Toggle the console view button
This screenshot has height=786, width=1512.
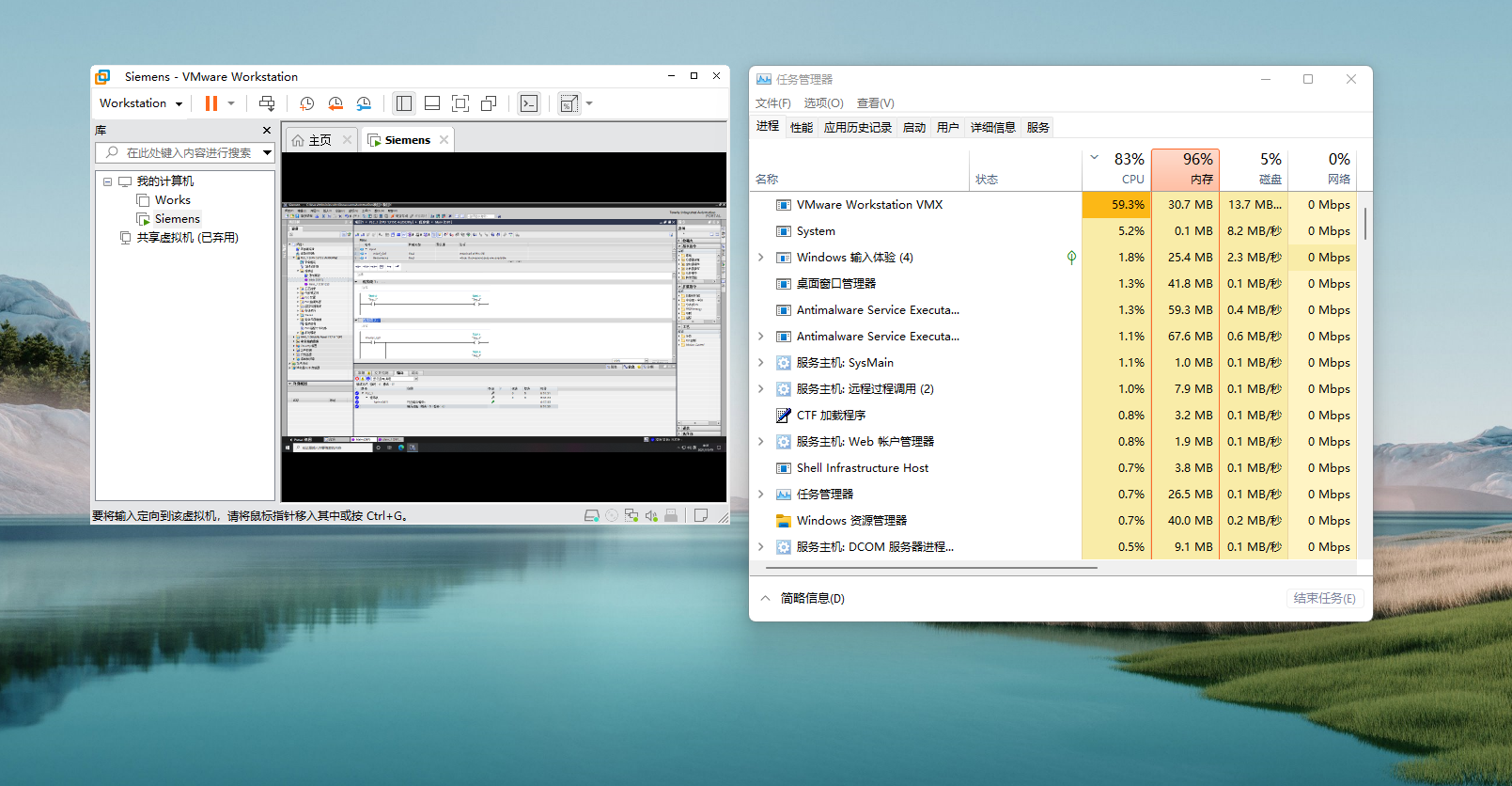[x=529, y=103]
